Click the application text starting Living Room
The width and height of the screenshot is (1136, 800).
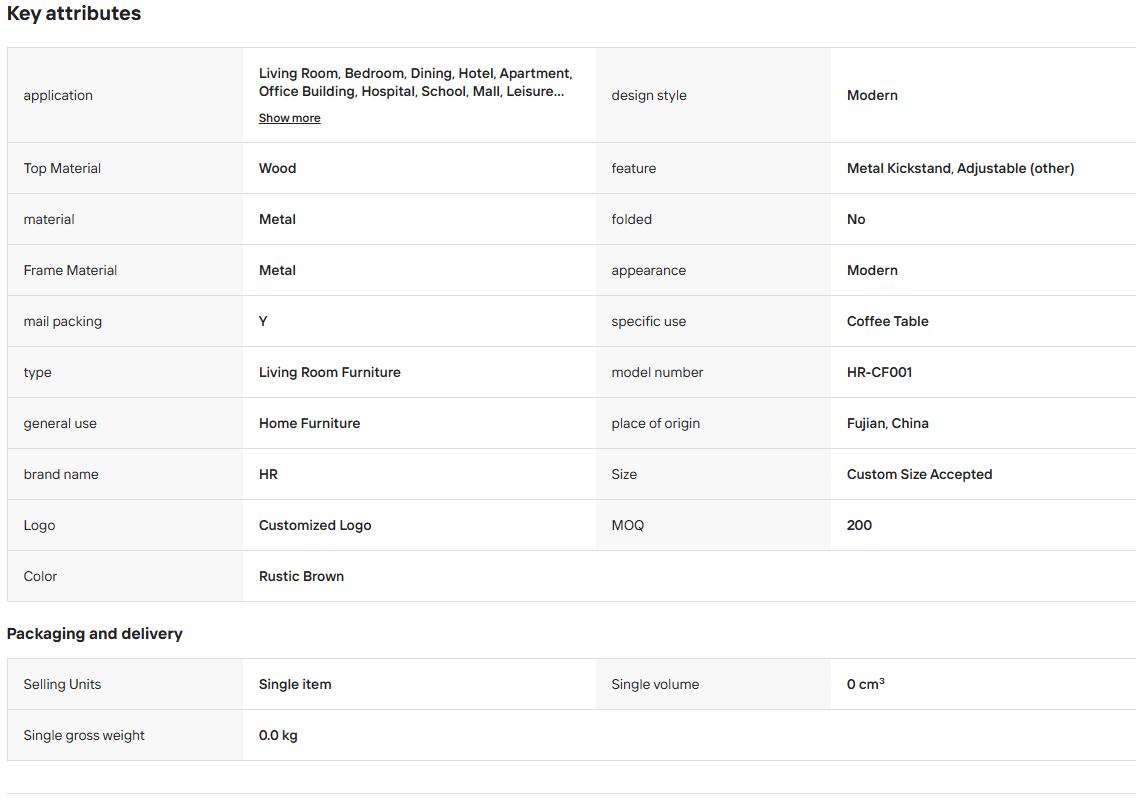coord(415,82)
